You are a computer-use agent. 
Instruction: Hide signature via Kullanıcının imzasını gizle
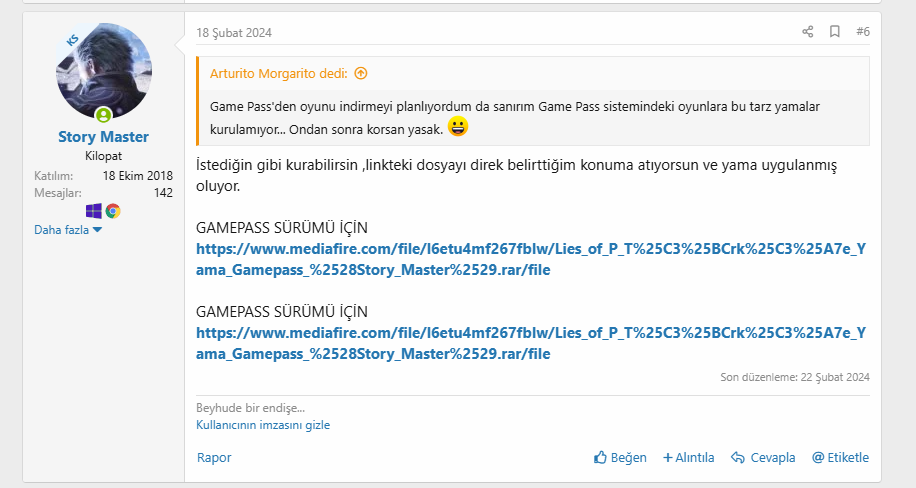tap(263, 425)
